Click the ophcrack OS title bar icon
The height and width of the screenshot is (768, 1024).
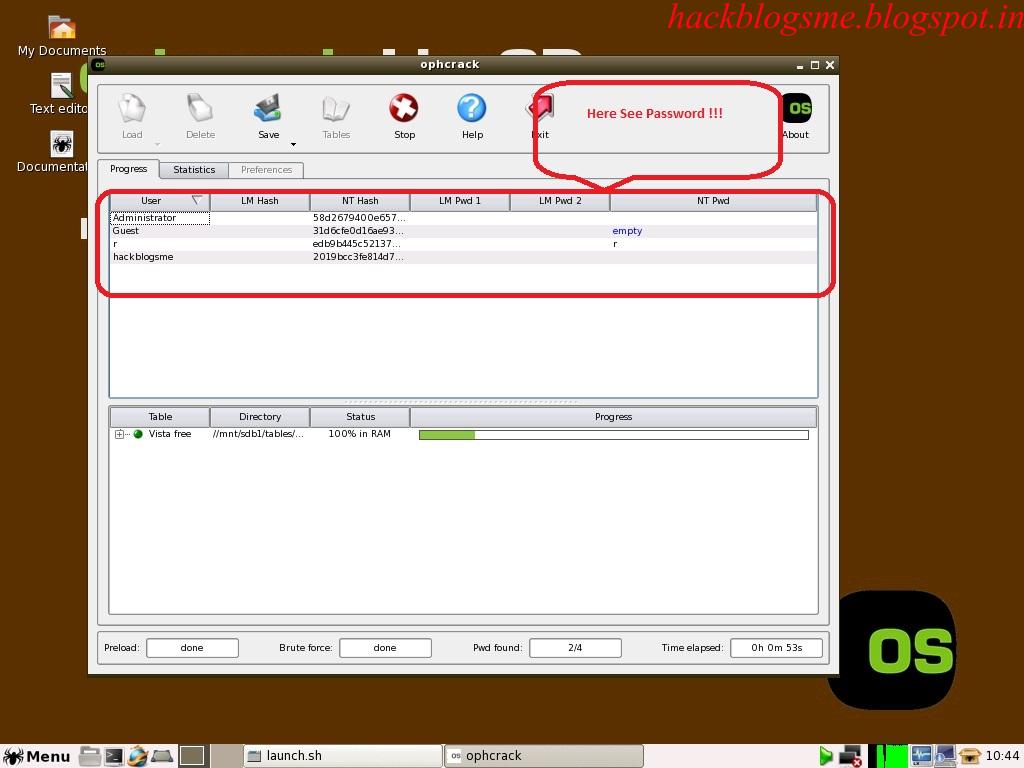point(100,65)
